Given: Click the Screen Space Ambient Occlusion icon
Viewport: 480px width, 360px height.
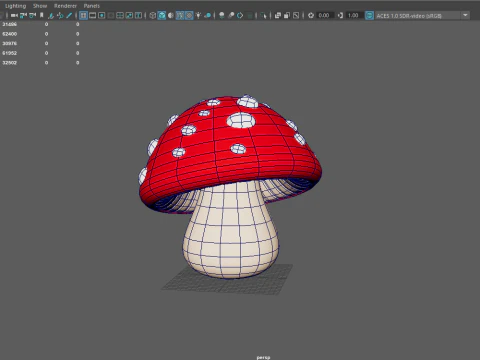Looking at the screenshot, I should point(222,15).
